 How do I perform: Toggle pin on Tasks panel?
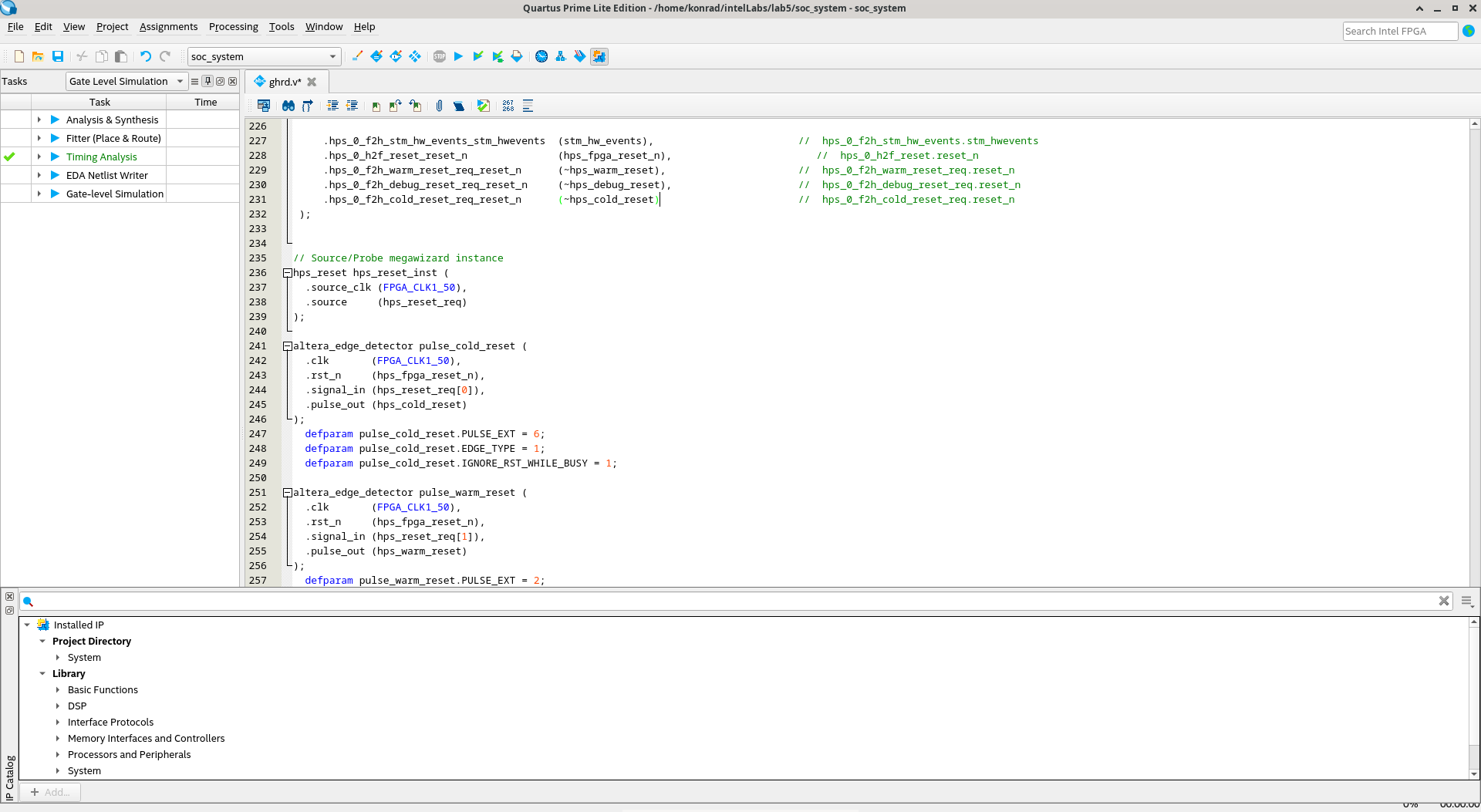(x=207, y=81)
